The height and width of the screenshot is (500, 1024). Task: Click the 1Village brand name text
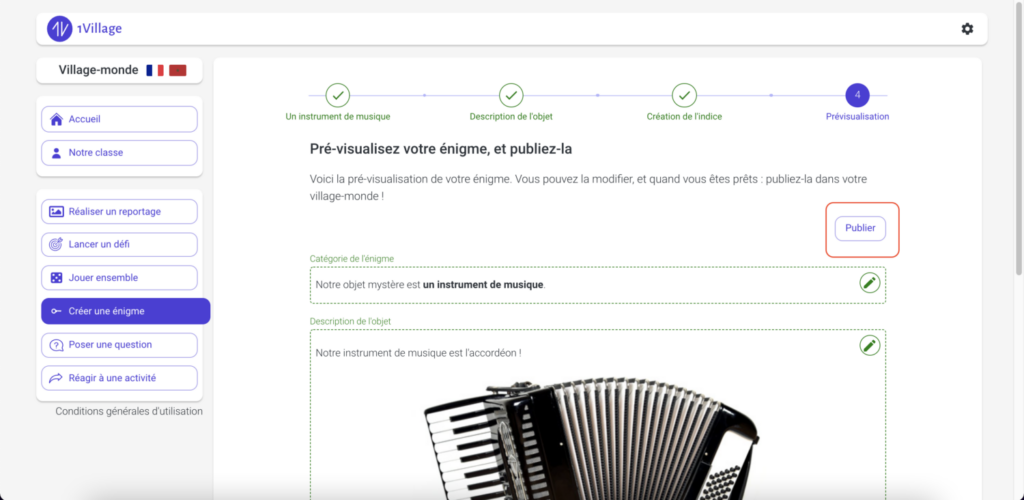(x=99, y=29)
